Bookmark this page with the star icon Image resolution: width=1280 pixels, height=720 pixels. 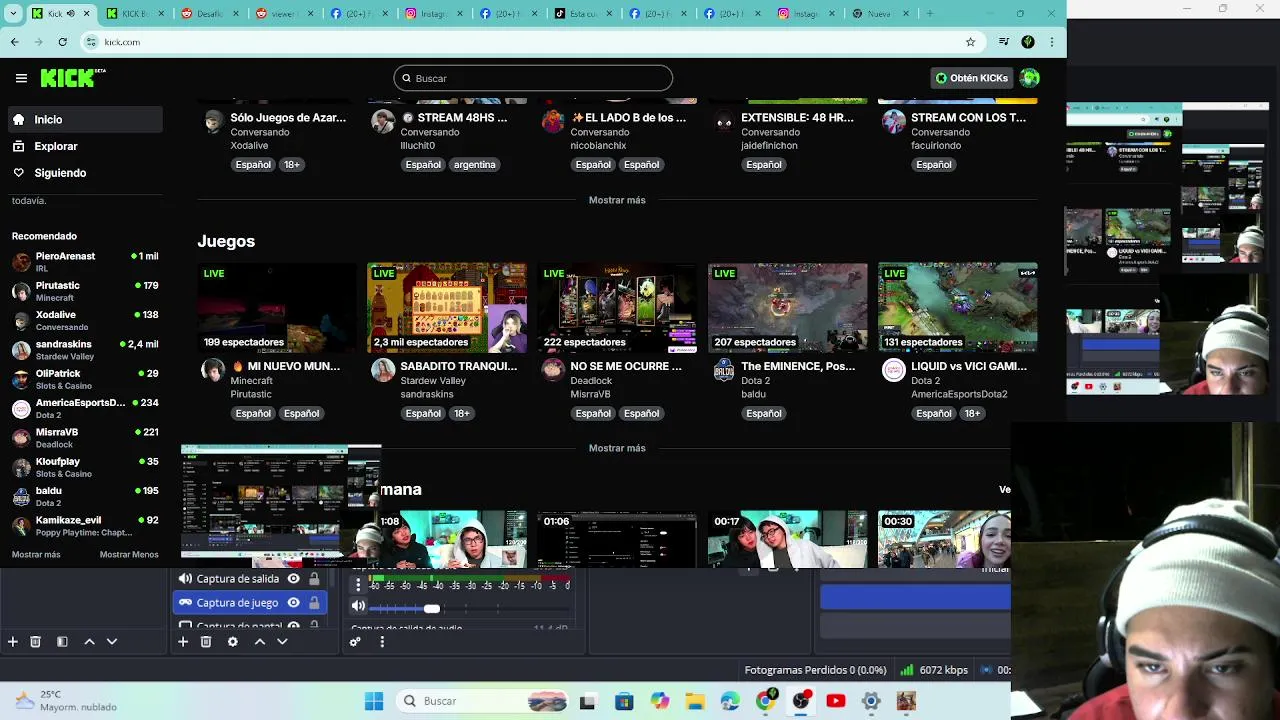970,42
